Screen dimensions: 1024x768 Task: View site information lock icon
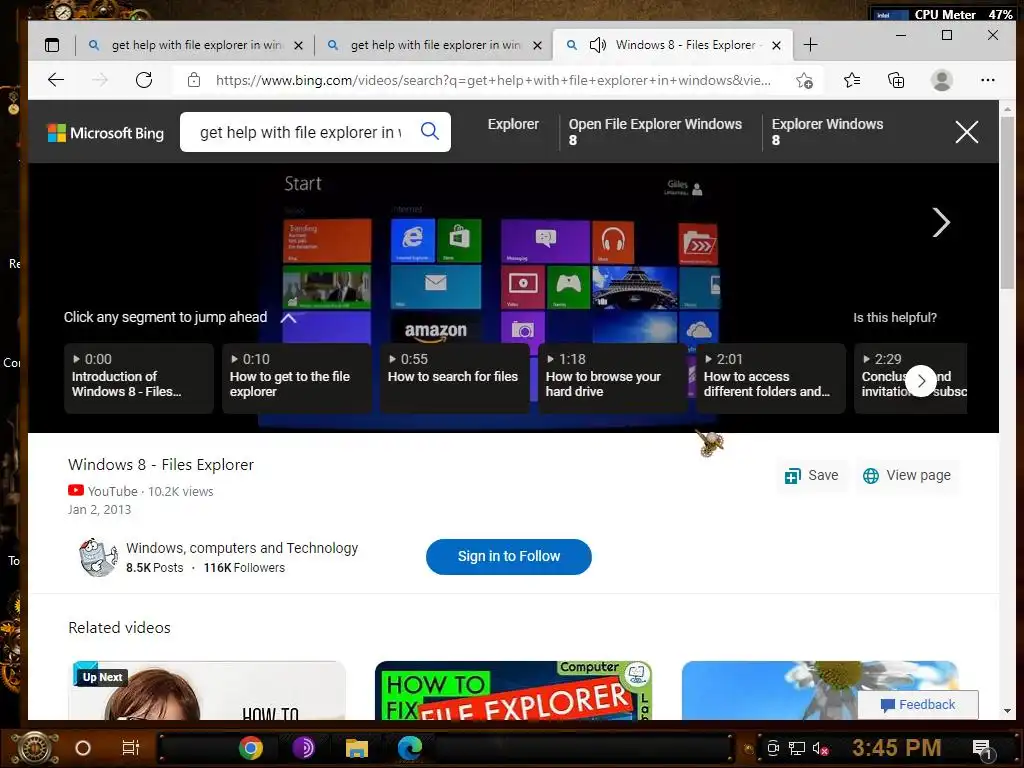click(194, 80)
